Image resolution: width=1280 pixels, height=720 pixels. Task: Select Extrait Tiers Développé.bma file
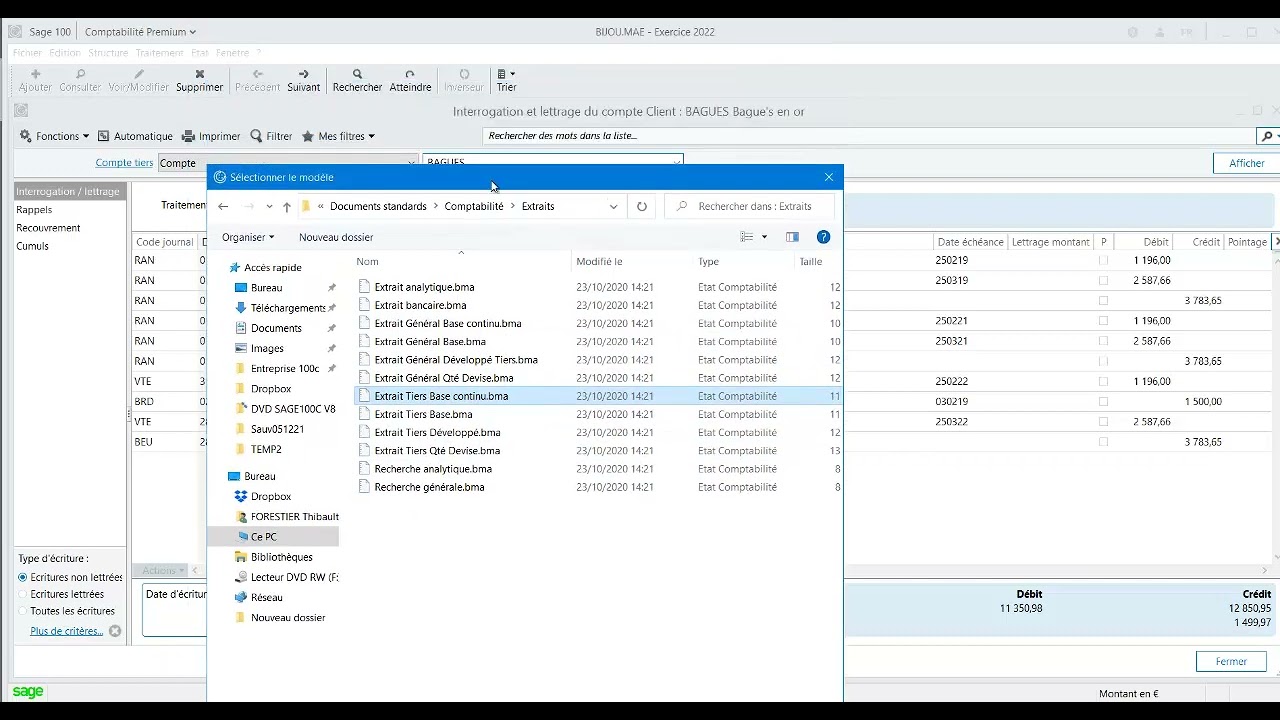click(x=437, y=432)
